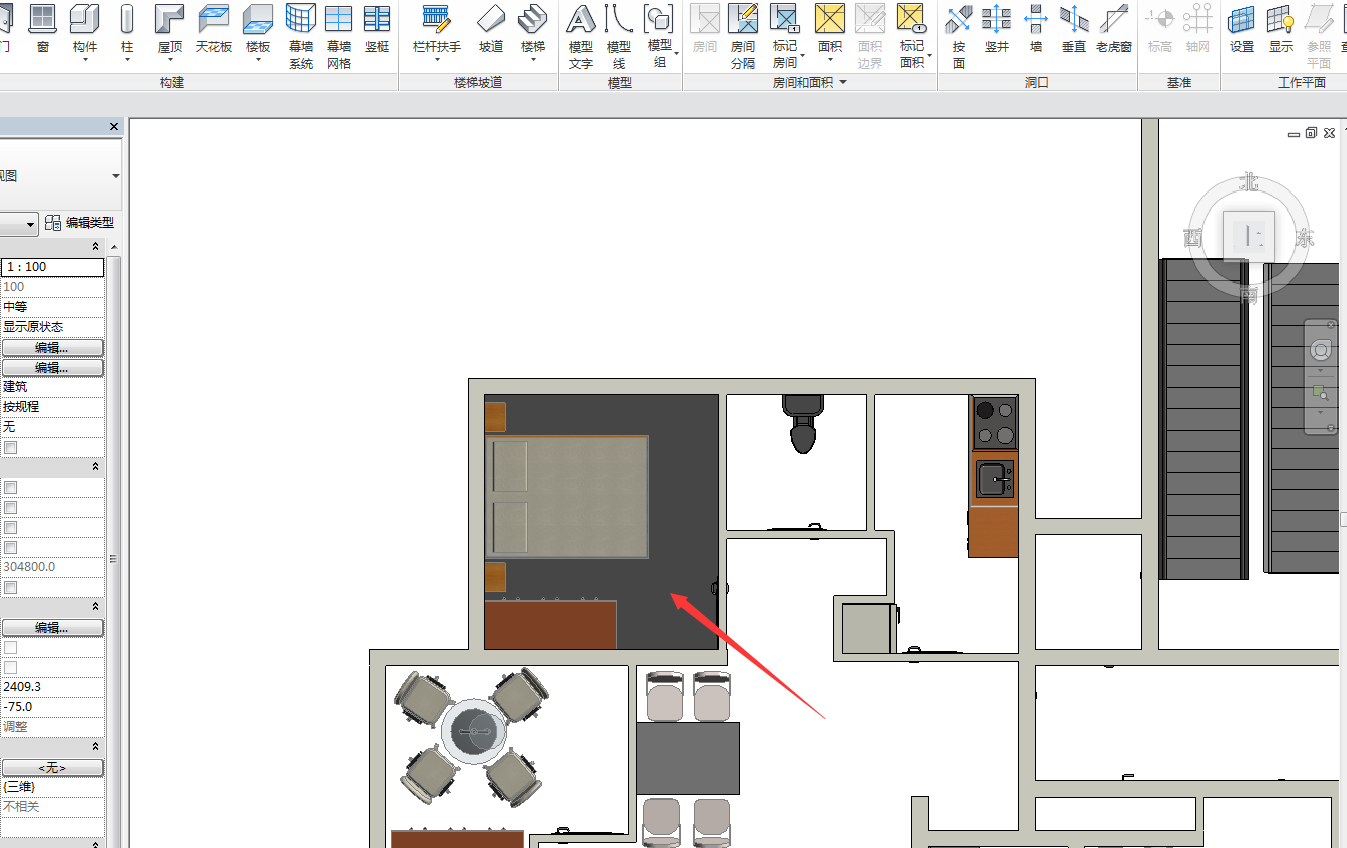The image size is (1347, 848).
Task: Toggle the checkbox beside 304800.0 value
Action: coord(10,587)
